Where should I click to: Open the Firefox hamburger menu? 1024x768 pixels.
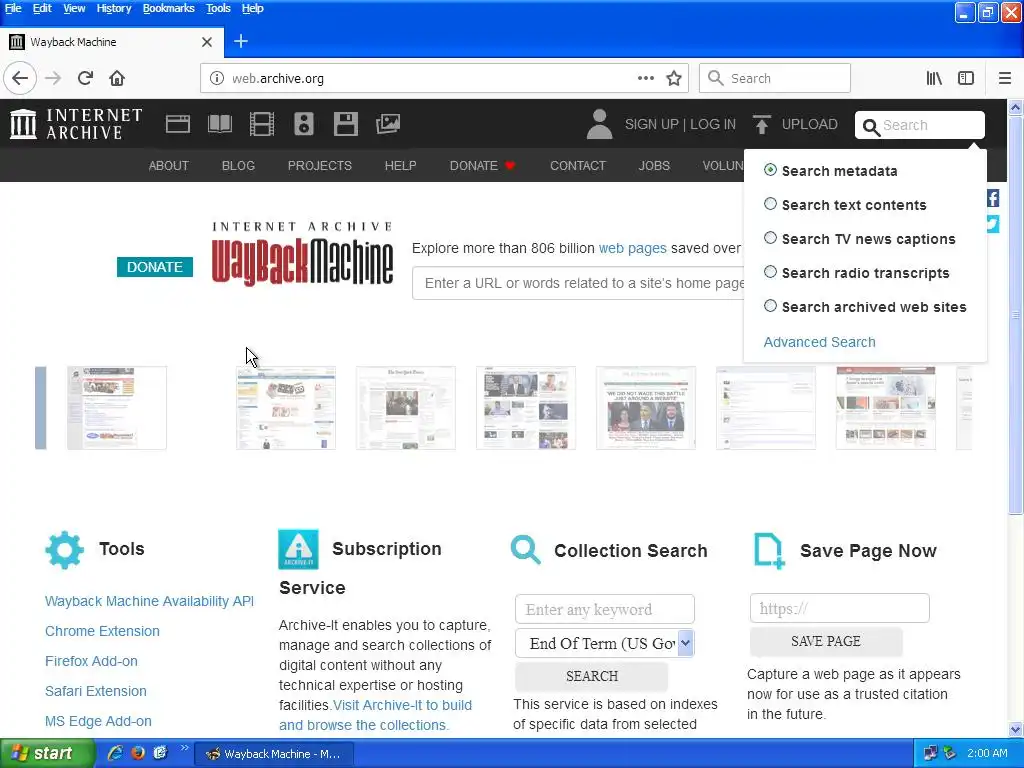[1005, 78]
